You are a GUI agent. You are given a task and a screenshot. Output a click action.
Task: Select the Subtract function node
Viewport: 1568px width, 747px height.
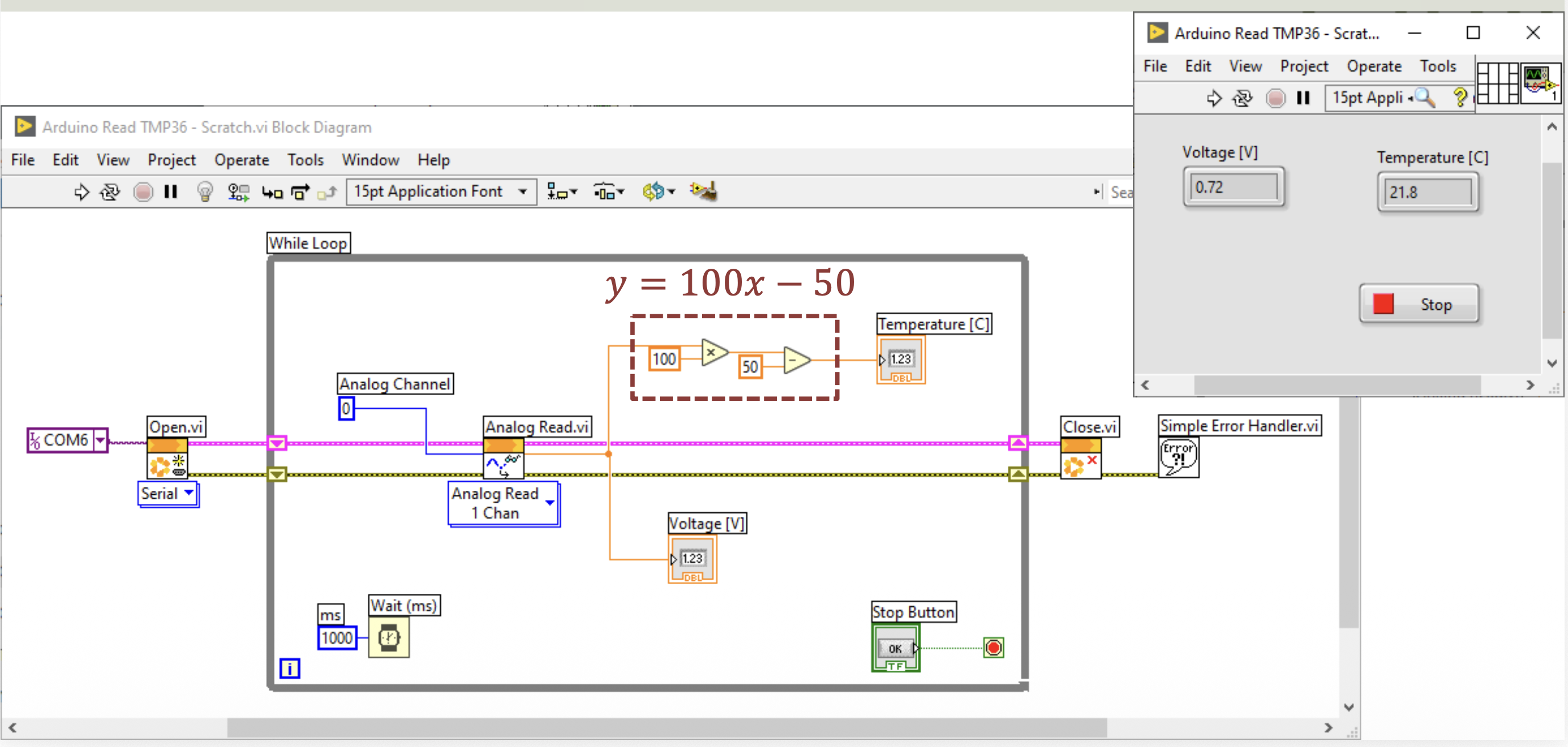pos(796,360)
